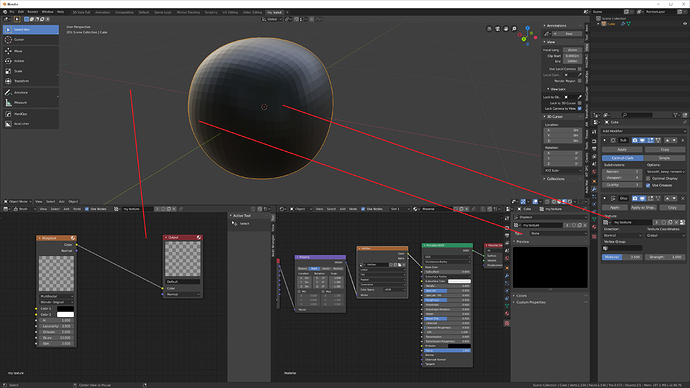
Task: Click Copy on the Displace modifier
Action: click(x=672, y=208)
